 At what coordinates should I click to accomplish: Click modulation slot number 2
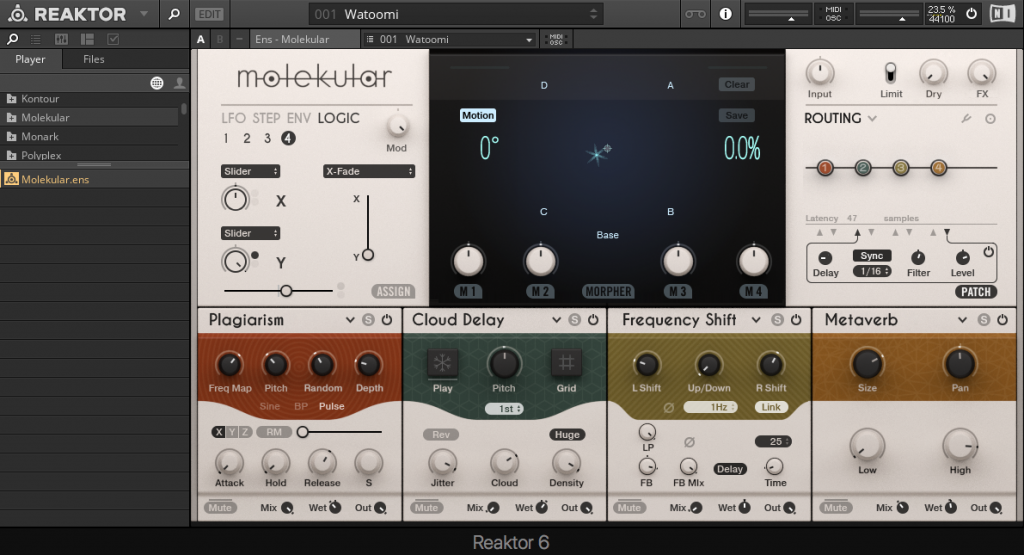246,138
